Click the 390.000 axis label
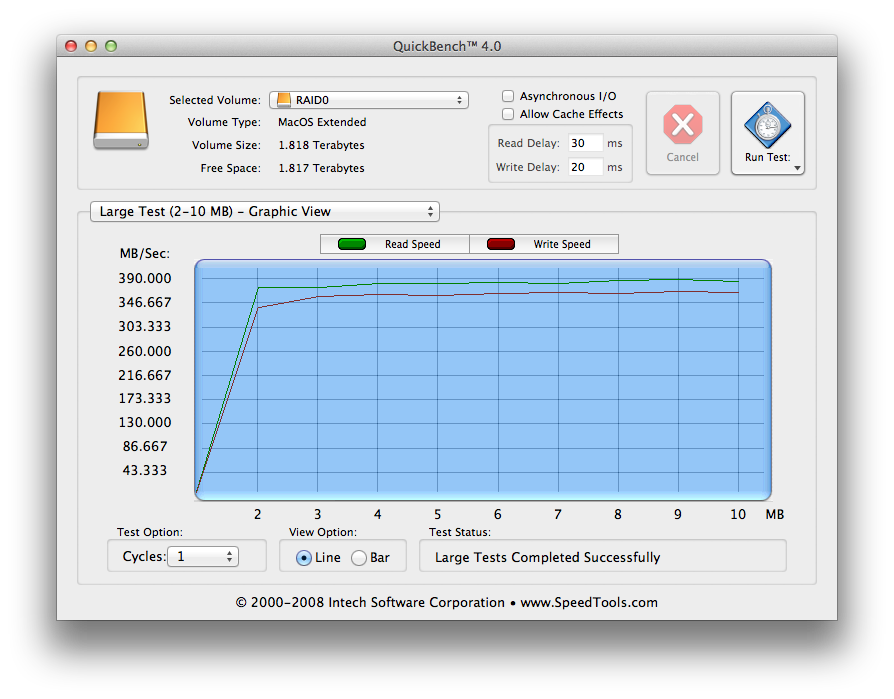The image size is (894, 699). (145, 278)
